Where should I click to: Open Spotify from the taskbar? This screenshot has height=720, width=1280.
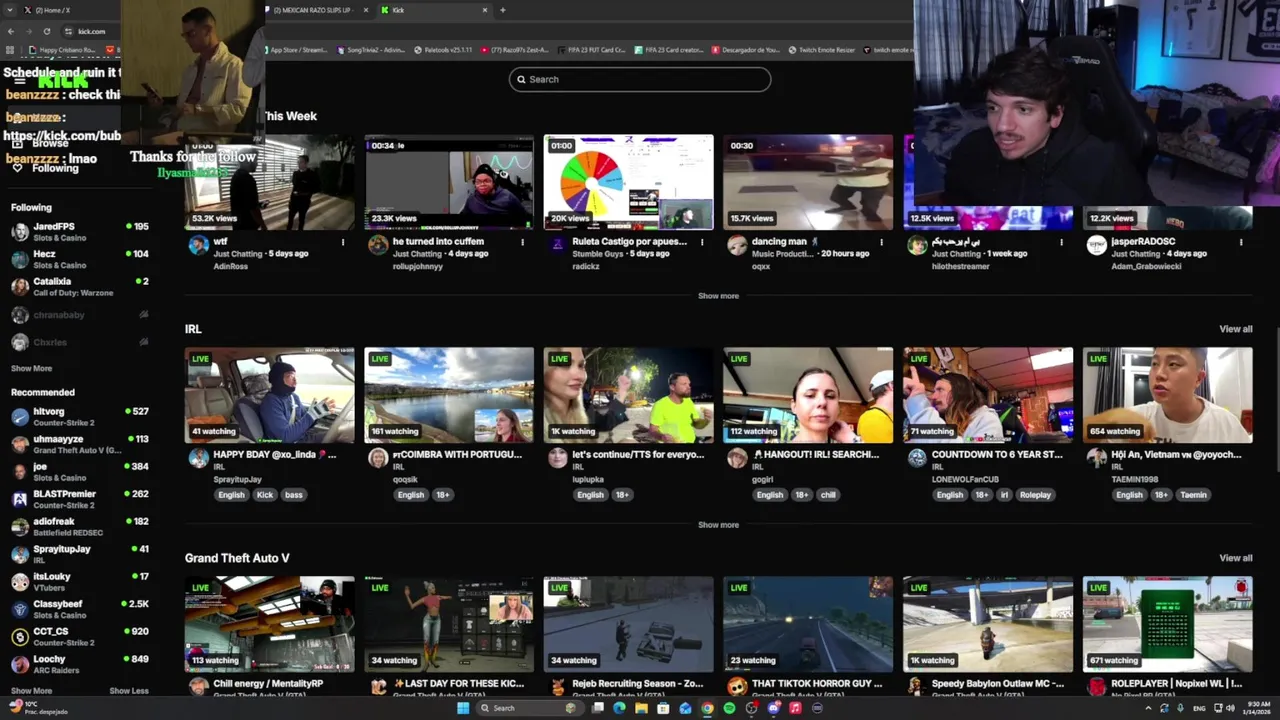pyautogui.click(x=729, y=708)
